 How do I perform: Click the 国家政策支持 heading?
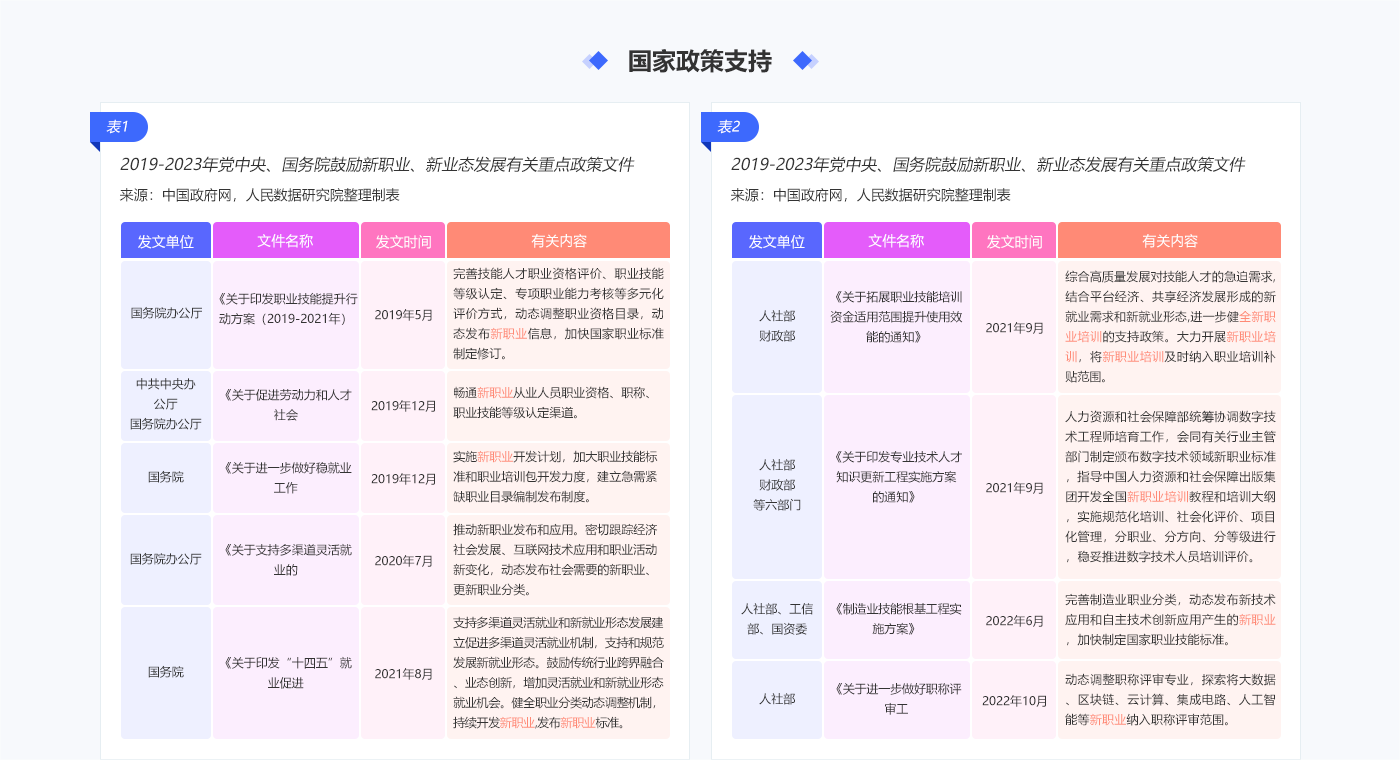699,61
